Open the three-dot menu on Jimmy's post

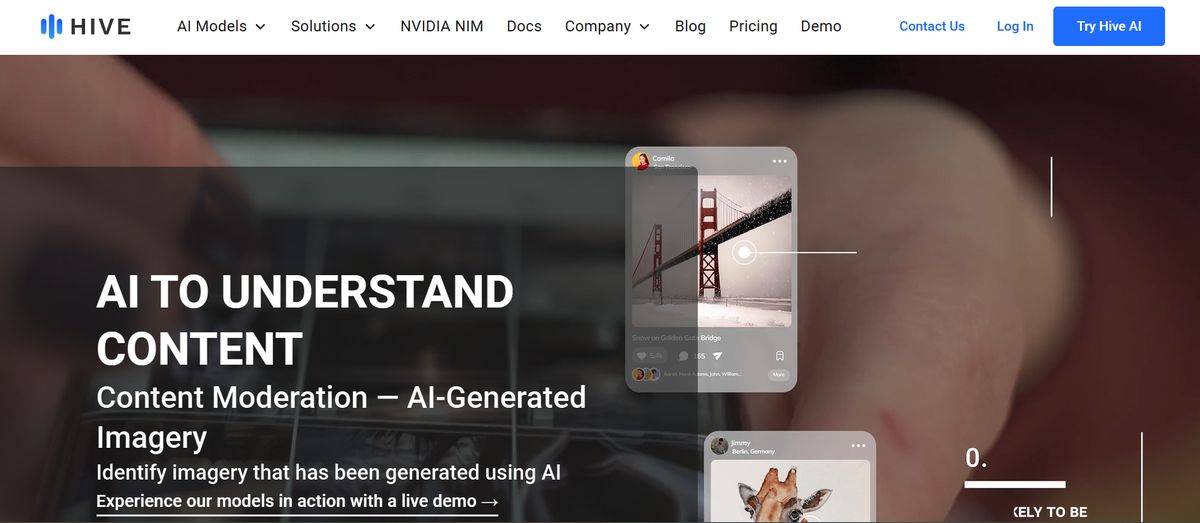click(858, 446)
